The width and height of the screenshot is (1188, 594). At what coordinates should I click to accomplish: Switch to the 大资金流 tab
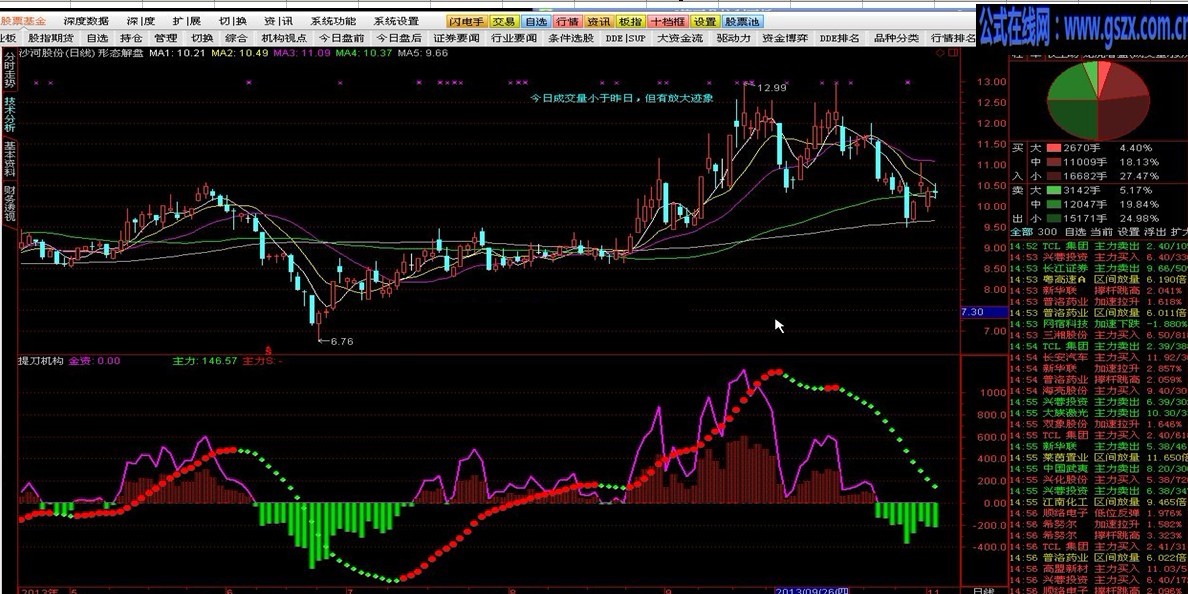point(680,38)
